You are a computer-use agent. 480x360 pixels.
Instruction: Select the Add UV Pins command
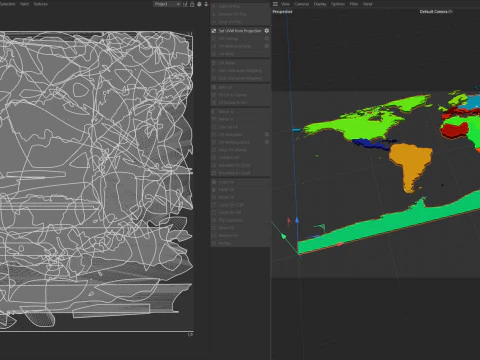click(x=240, y=6)
